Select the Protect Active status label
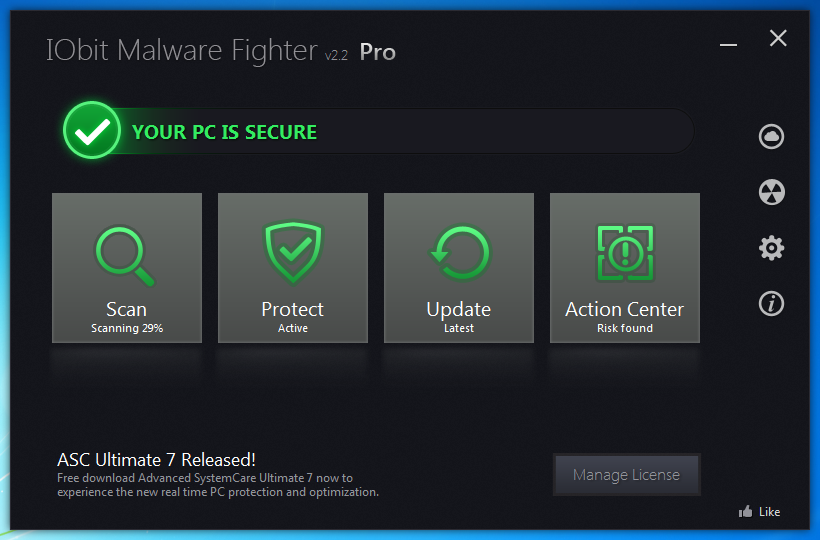 point(293,328)
